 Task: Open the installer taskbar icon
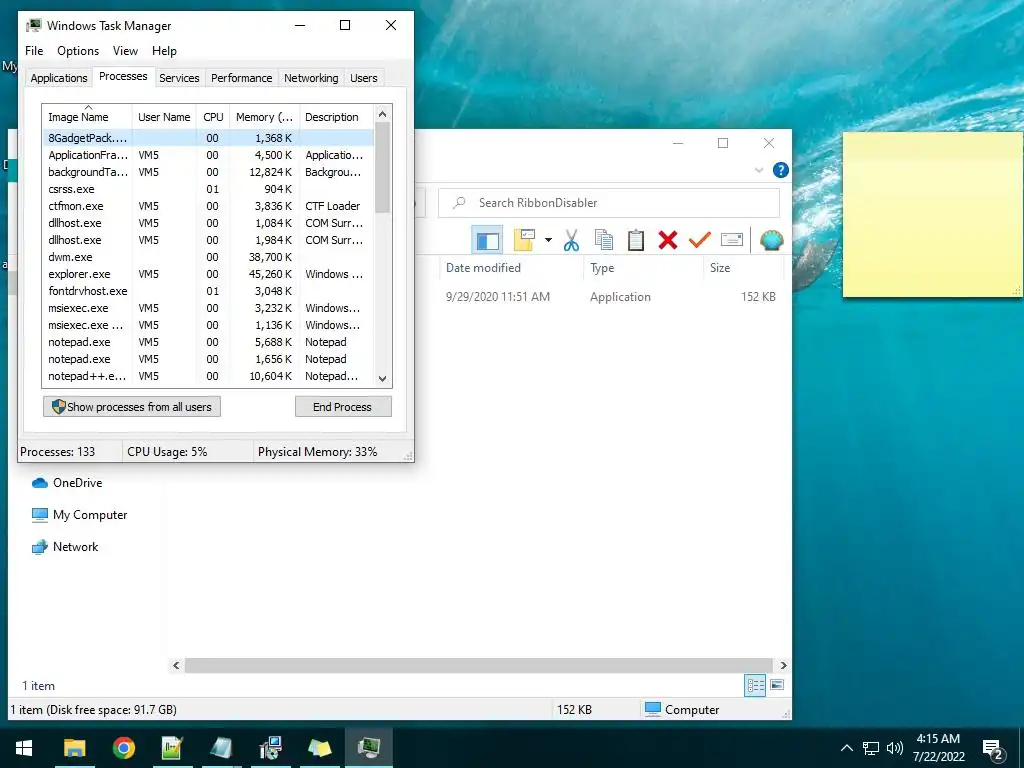pyautogui.click(x=270, y=748)
